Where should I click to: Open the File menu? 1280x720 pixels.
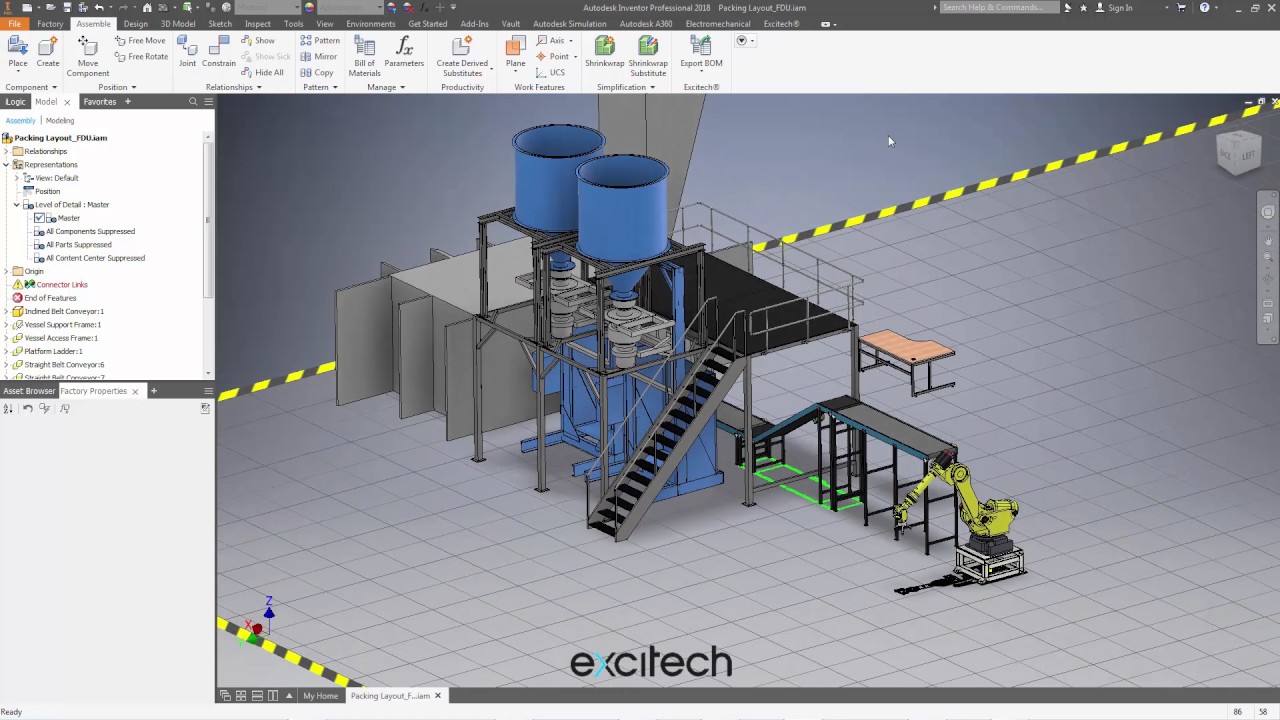[14, 24]
